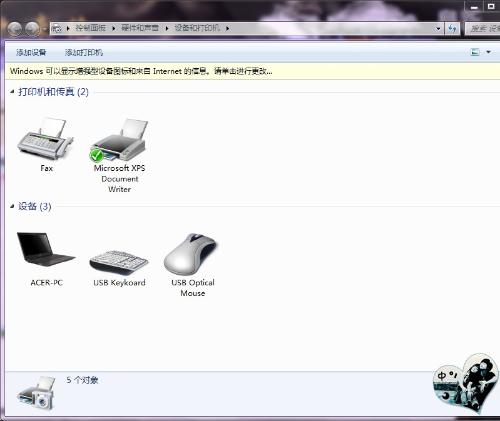
Task: Open the view options dropdown arrow
Action: point(489,52)
